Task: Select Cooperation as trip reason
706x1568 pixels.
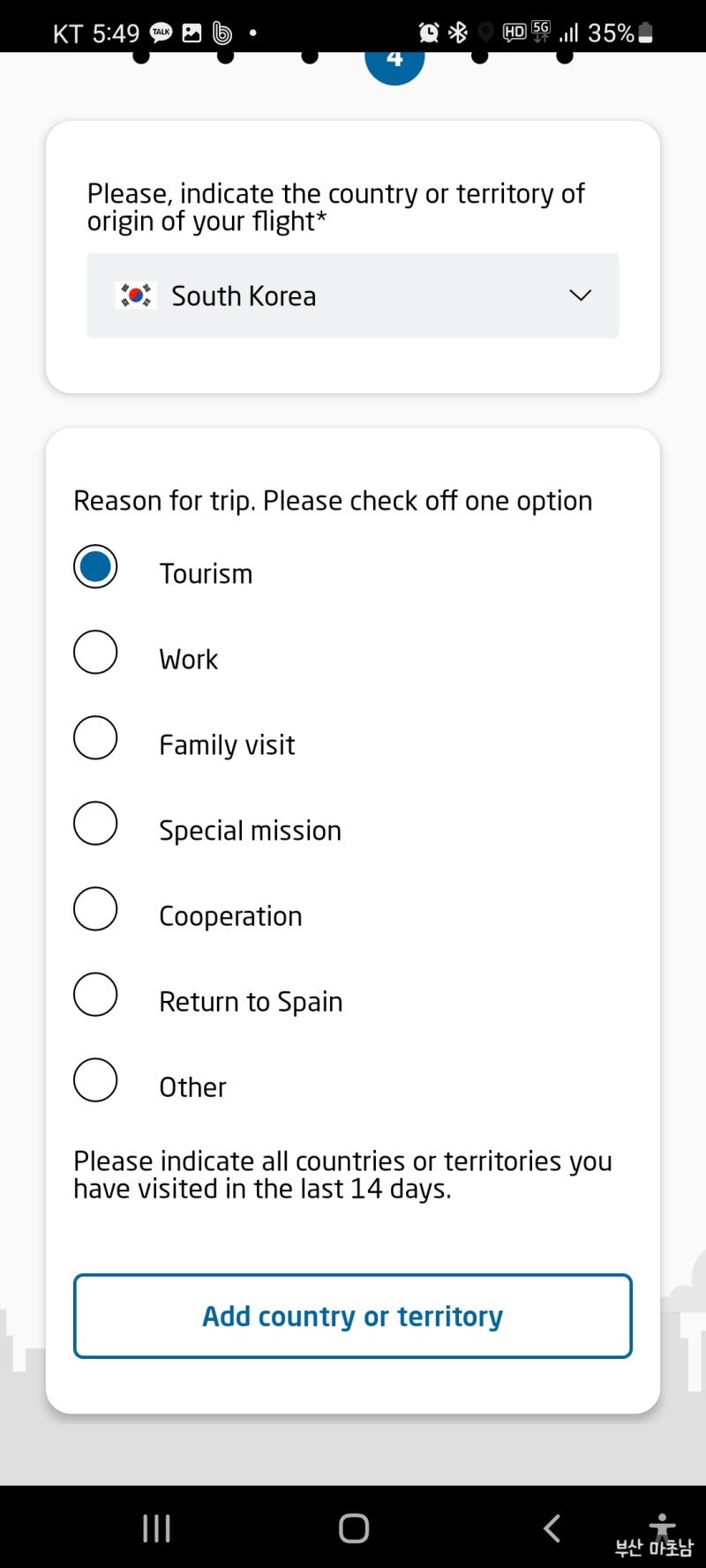Action: [95, 909]
